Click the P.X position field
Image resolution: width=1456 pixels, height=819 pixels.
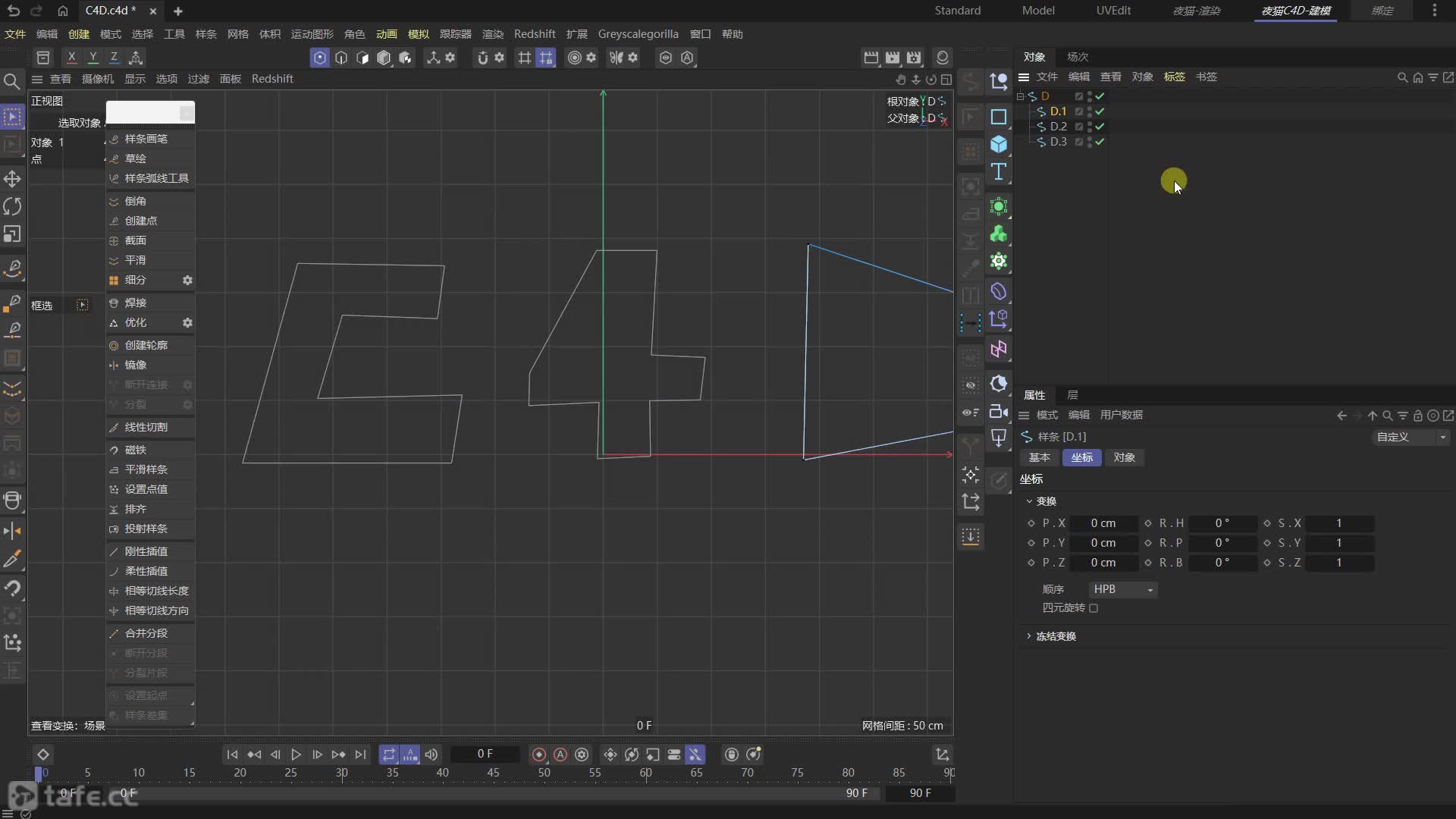click(x=1103, y=523)
